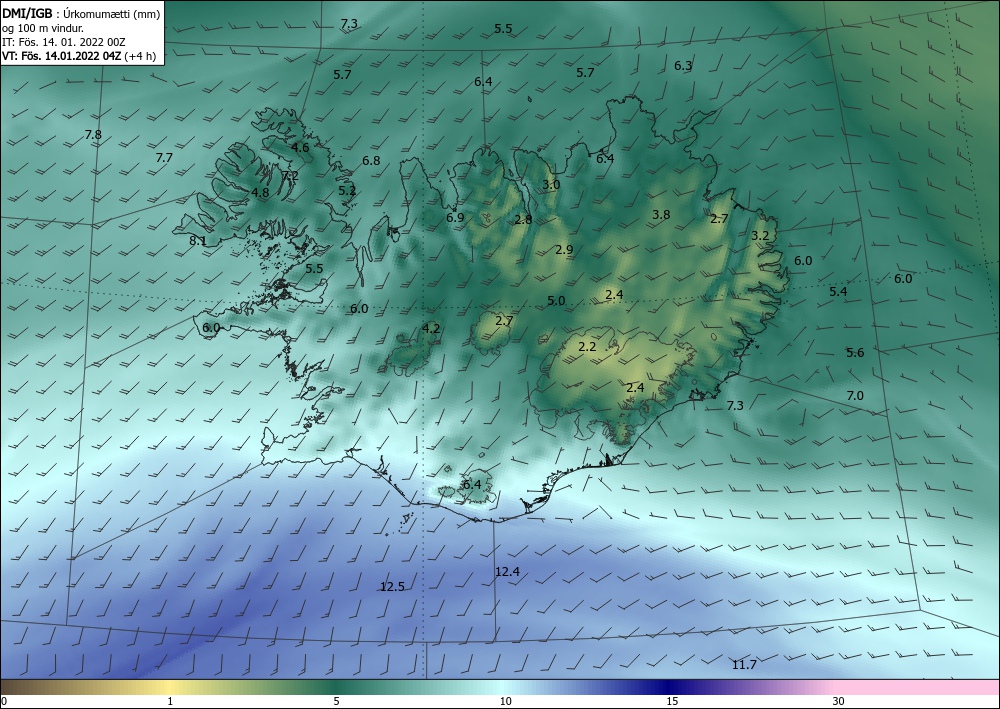Click the title text 'DMI/IGB : Úrkomumætti (mm)'

pos(81,14)
